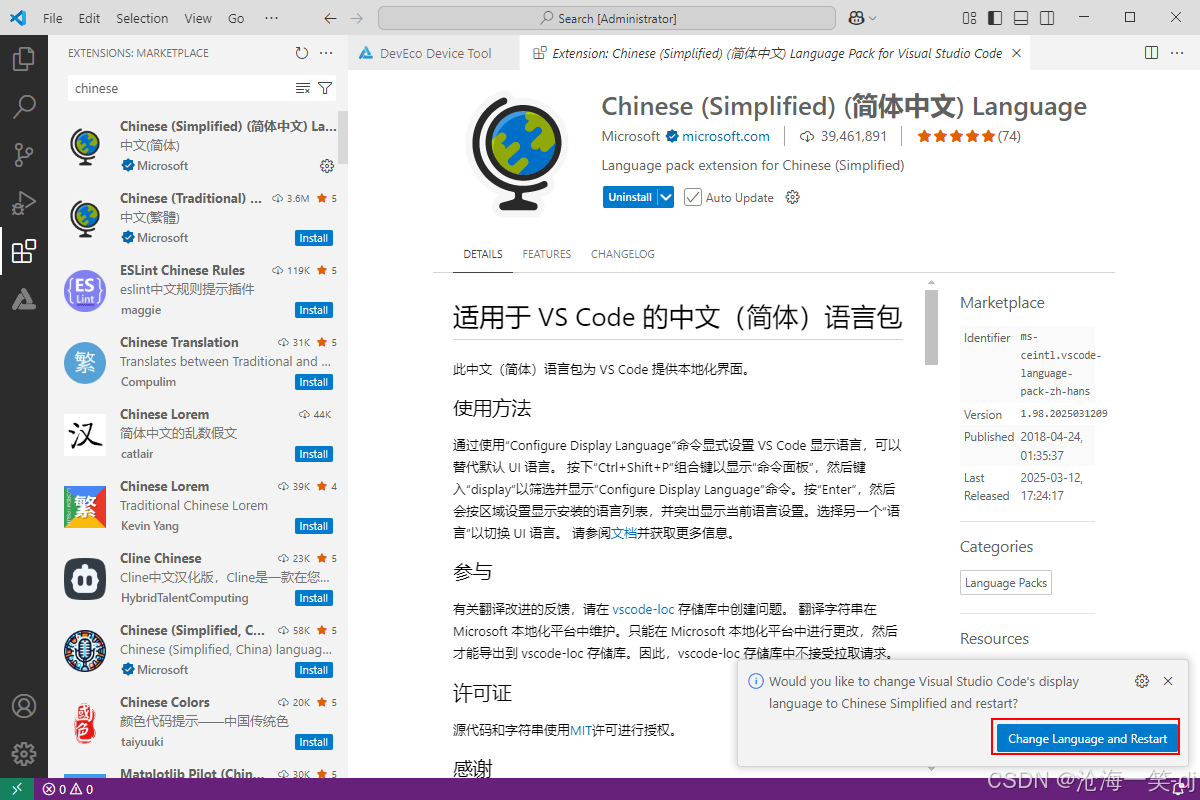Select Chinese (Simplified, China) language list item
This screenshot has height=800, width=1200.
tap(200, 650)
